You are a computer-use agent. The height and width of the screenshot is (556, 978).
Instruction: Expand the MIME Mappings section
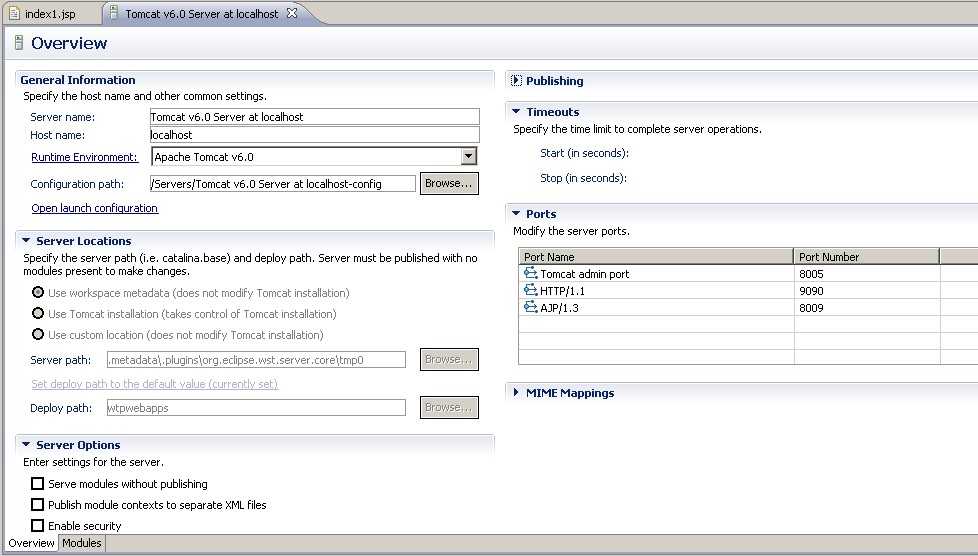coord(516,393)
